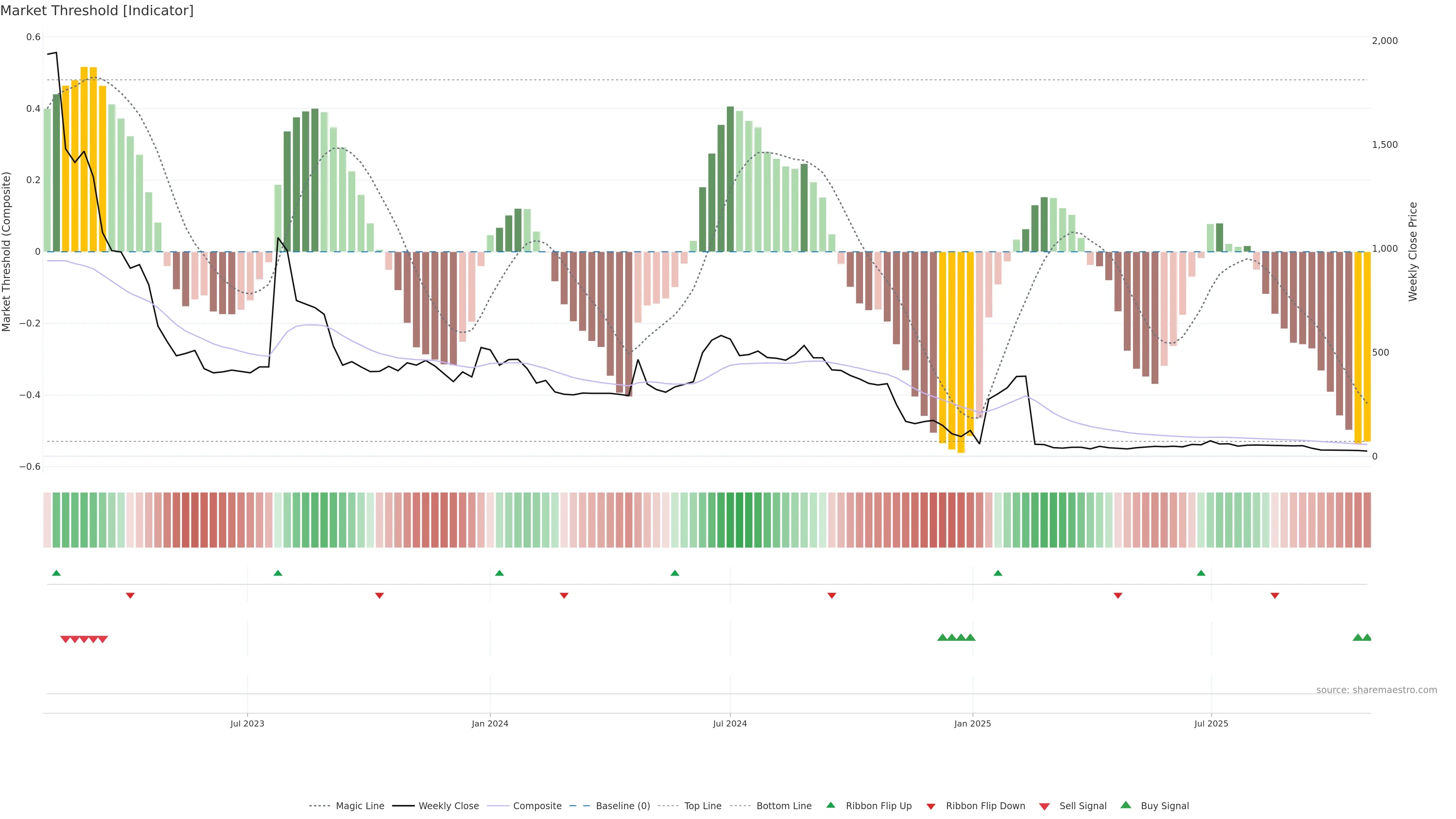Click Ribbon Flip Up legend icon

click(830, 805)
